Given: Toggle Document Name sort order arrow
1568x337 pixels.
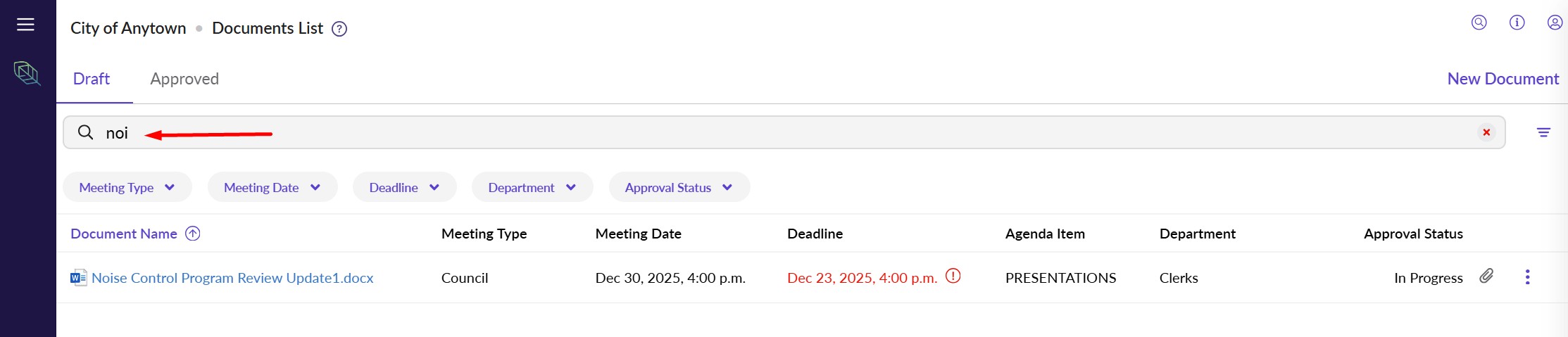Looking at the screenshot, I should pos(192,234).
